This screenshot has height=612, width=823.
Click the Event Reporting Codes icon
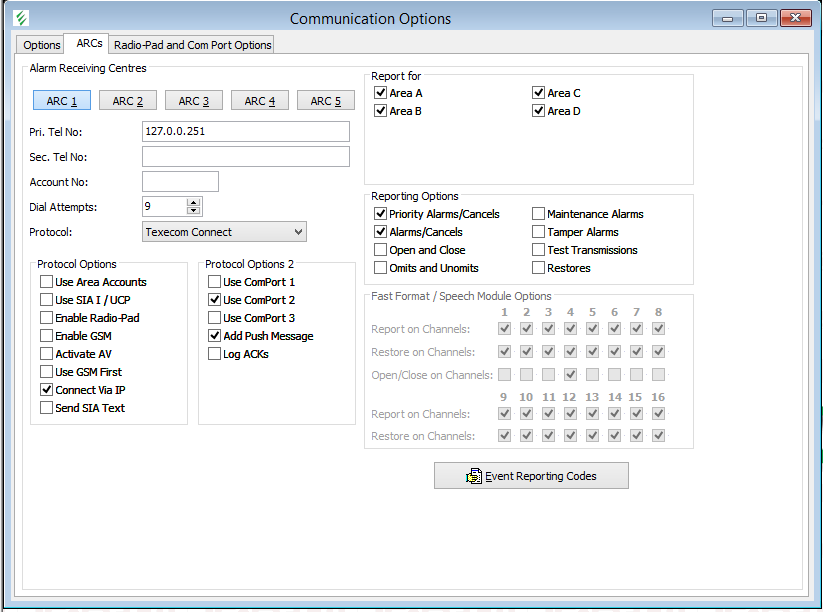point(474,476)
